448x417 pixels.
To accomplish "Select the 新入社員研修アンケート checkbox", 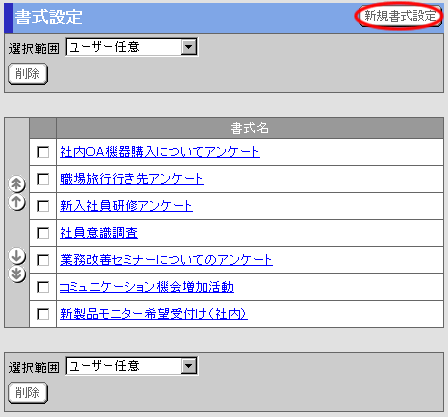I will pyautogui.click(x=43, y=206).
